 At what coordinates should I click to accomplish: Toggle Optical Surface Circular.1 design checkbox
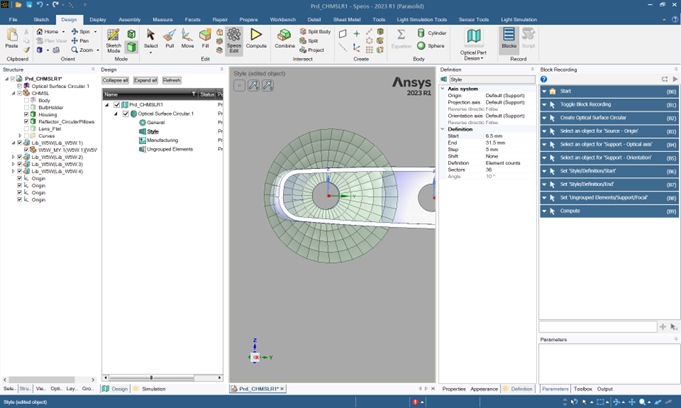(126, 114)
